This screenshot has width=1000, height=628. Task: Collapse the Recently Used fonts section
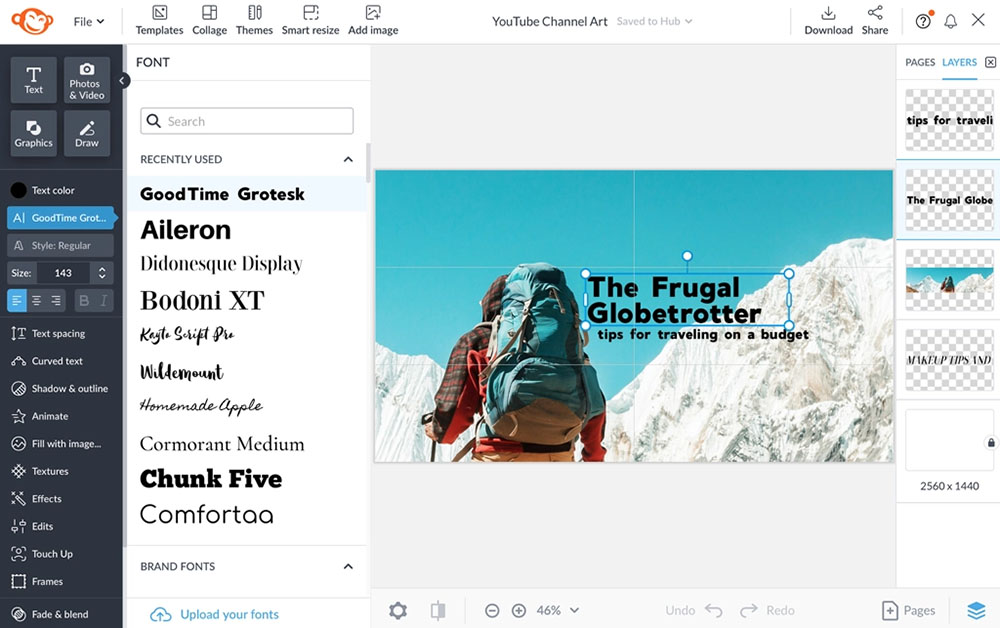click(x=348, y=158)
